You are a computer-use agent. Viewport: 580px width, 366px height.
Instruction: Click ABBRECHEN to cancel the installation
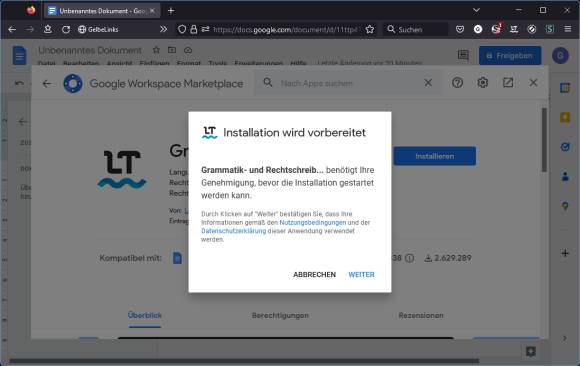314,275
